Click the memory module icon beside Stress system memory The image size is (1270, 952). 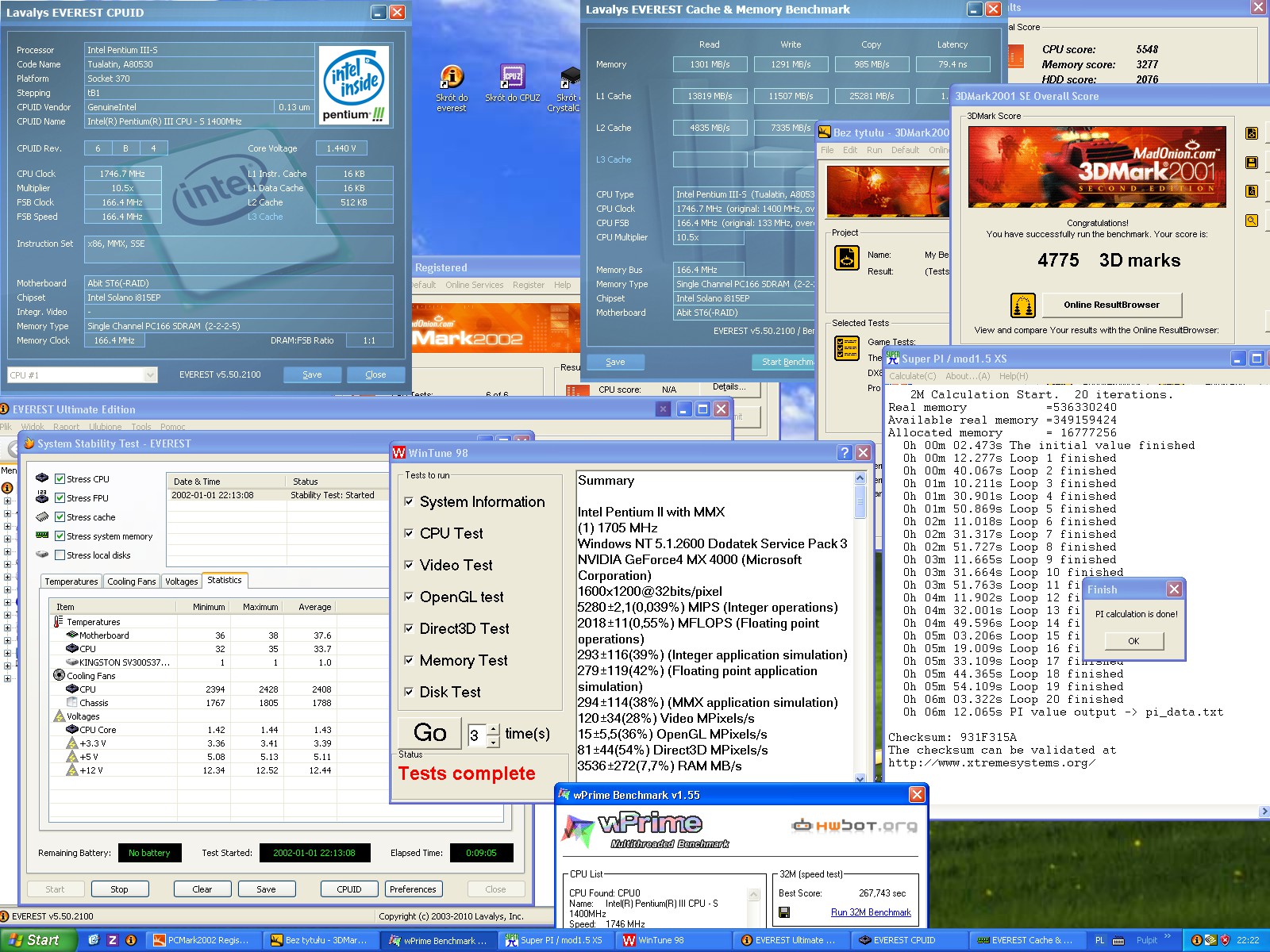pyautogui.click(x=42, y=535)
